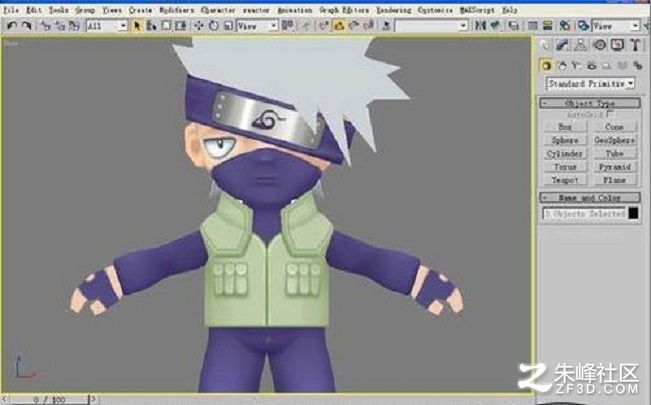Select the Shapes category icon

coord(562,66)
